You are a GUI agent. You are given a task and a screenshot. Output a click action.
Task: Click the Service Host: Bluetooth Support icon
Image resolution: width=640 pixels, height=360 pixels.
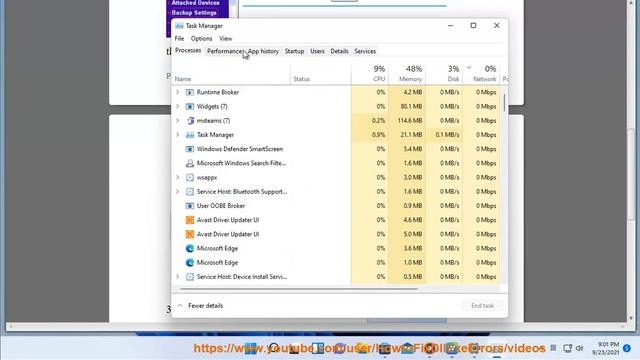(190, 191)
